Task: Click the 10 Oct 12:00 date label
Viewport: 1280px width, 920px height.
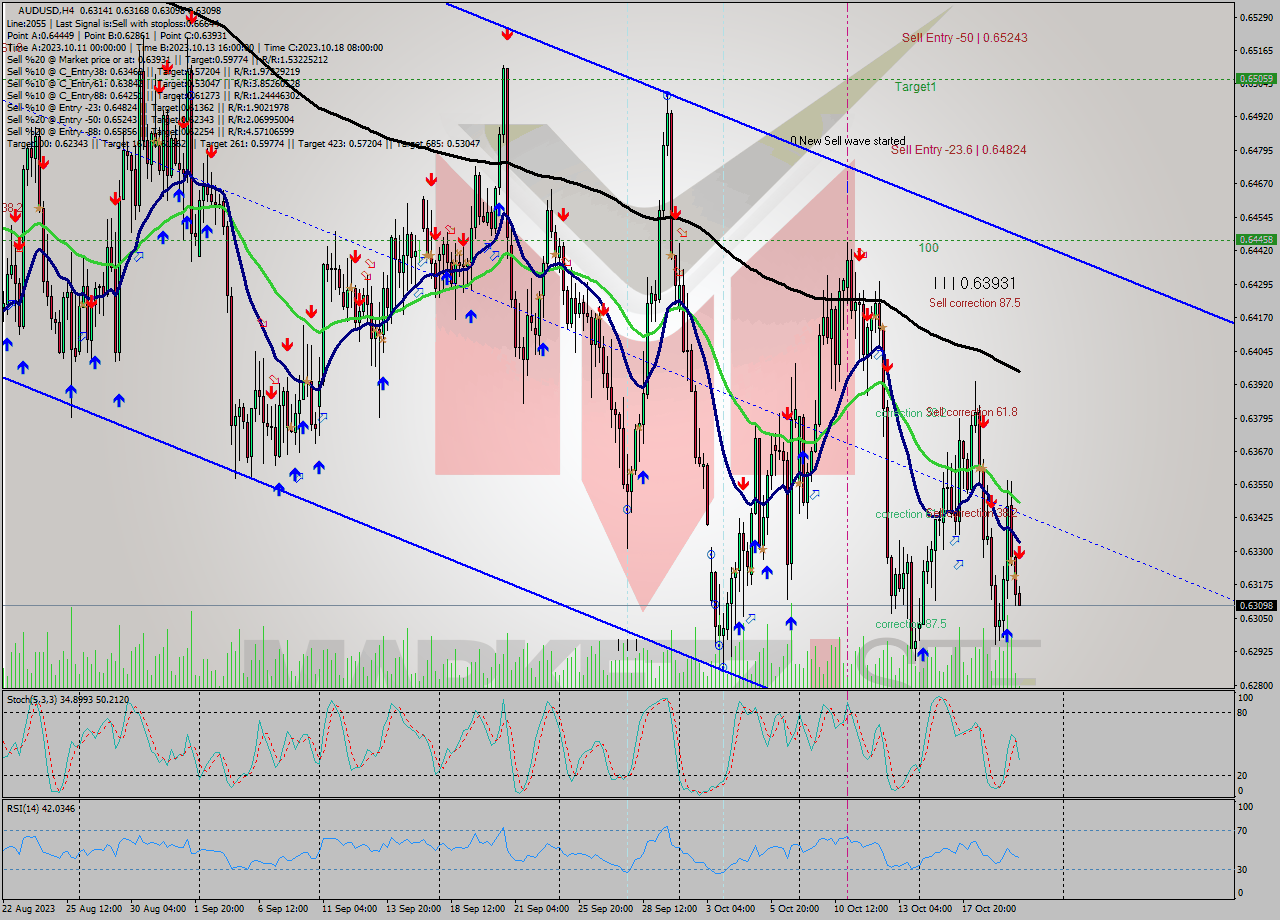Action: 860,909
